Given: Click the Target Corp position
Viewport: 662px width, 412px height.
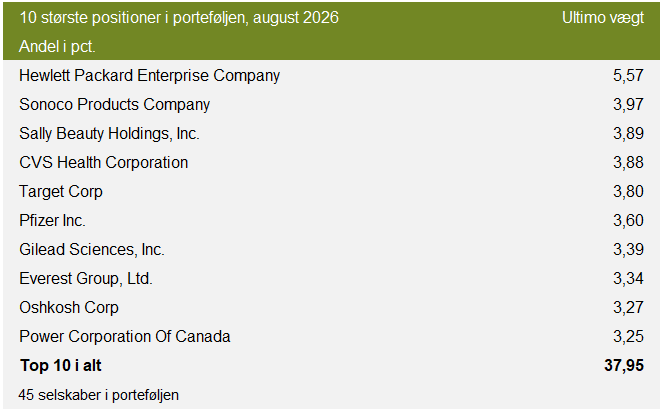Looking at the screenshot, I should click(61, 192).
